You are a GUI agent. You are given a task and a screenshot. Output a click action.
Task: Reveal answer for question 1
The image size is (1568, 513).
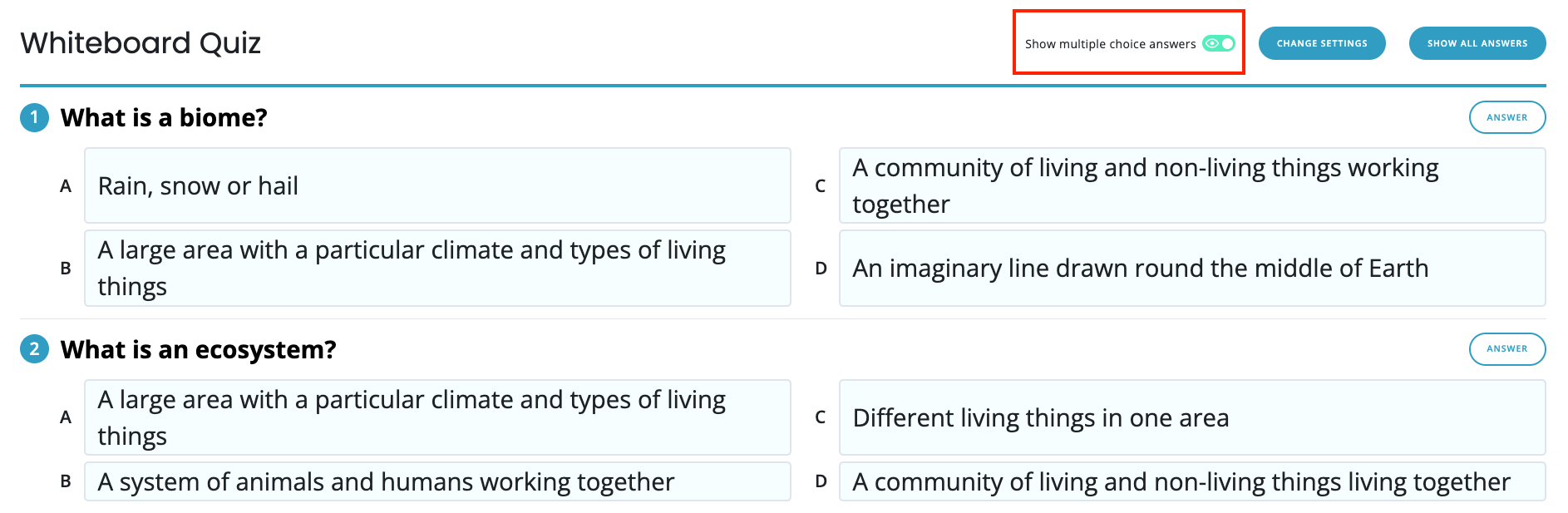[x=1506, y=117]
